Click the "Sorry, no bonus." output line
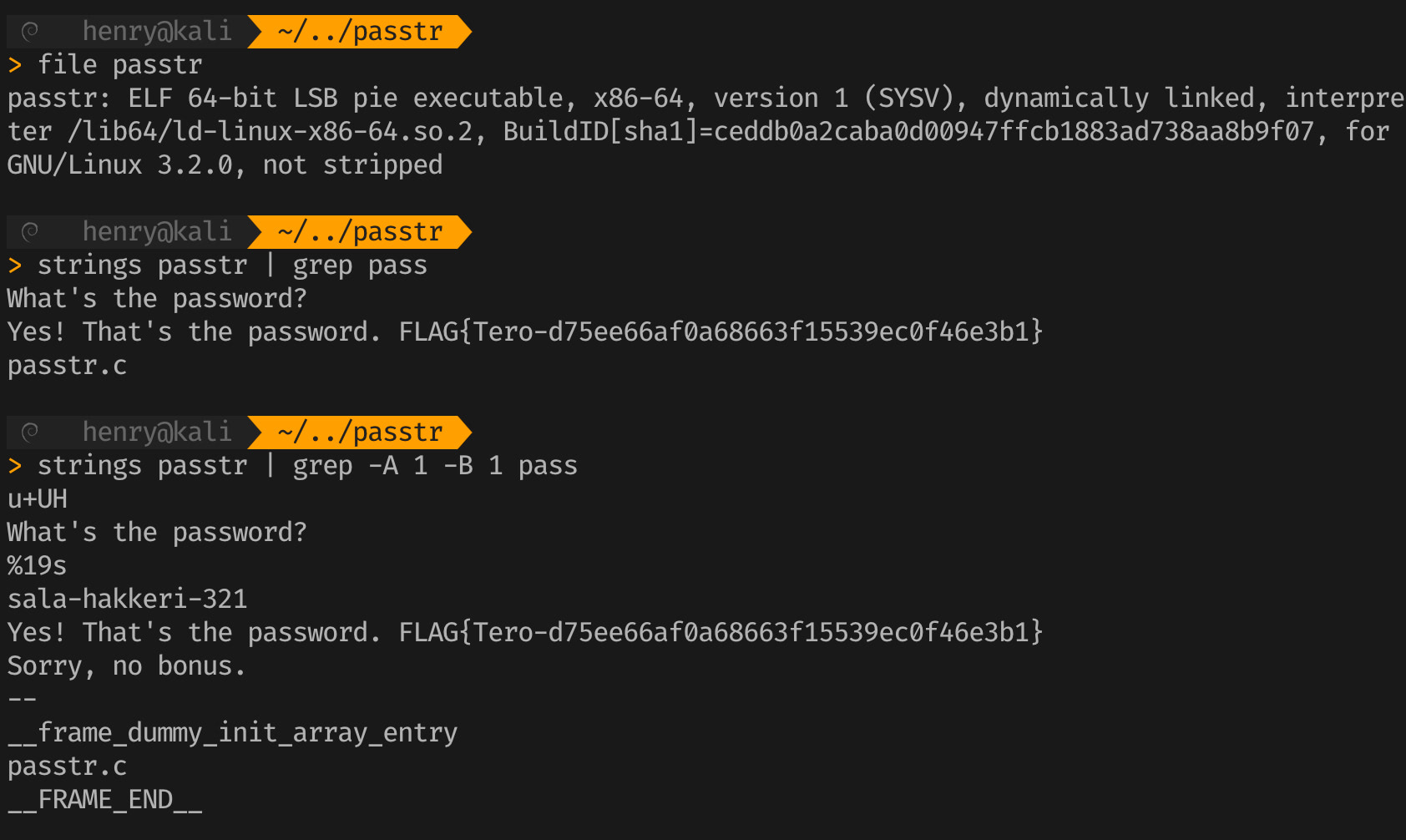Viewport: 1406px width, 840px height. (x=126, y=665)
